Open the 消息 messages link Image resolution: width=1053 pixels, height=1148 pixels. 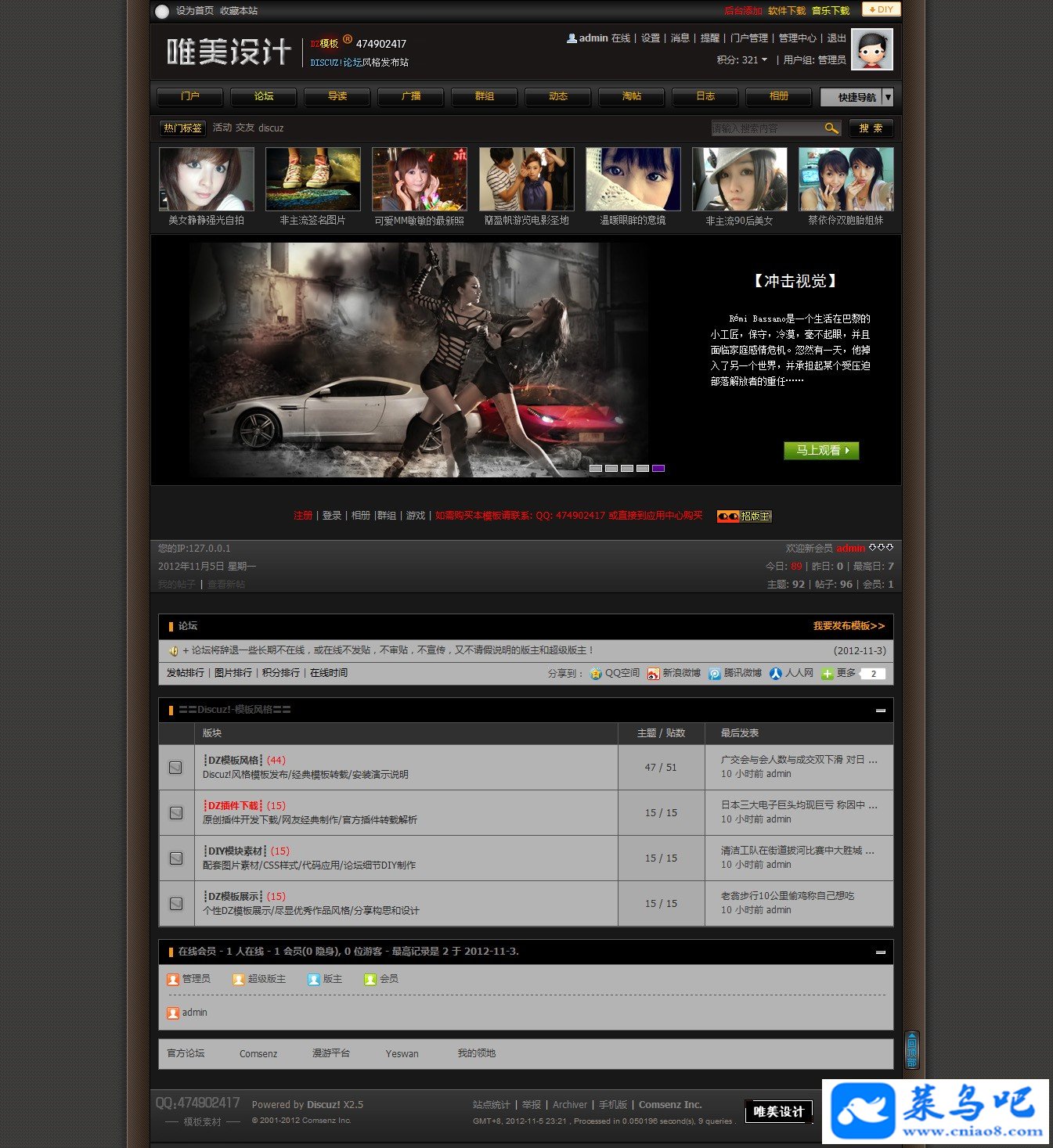(680, 38)
